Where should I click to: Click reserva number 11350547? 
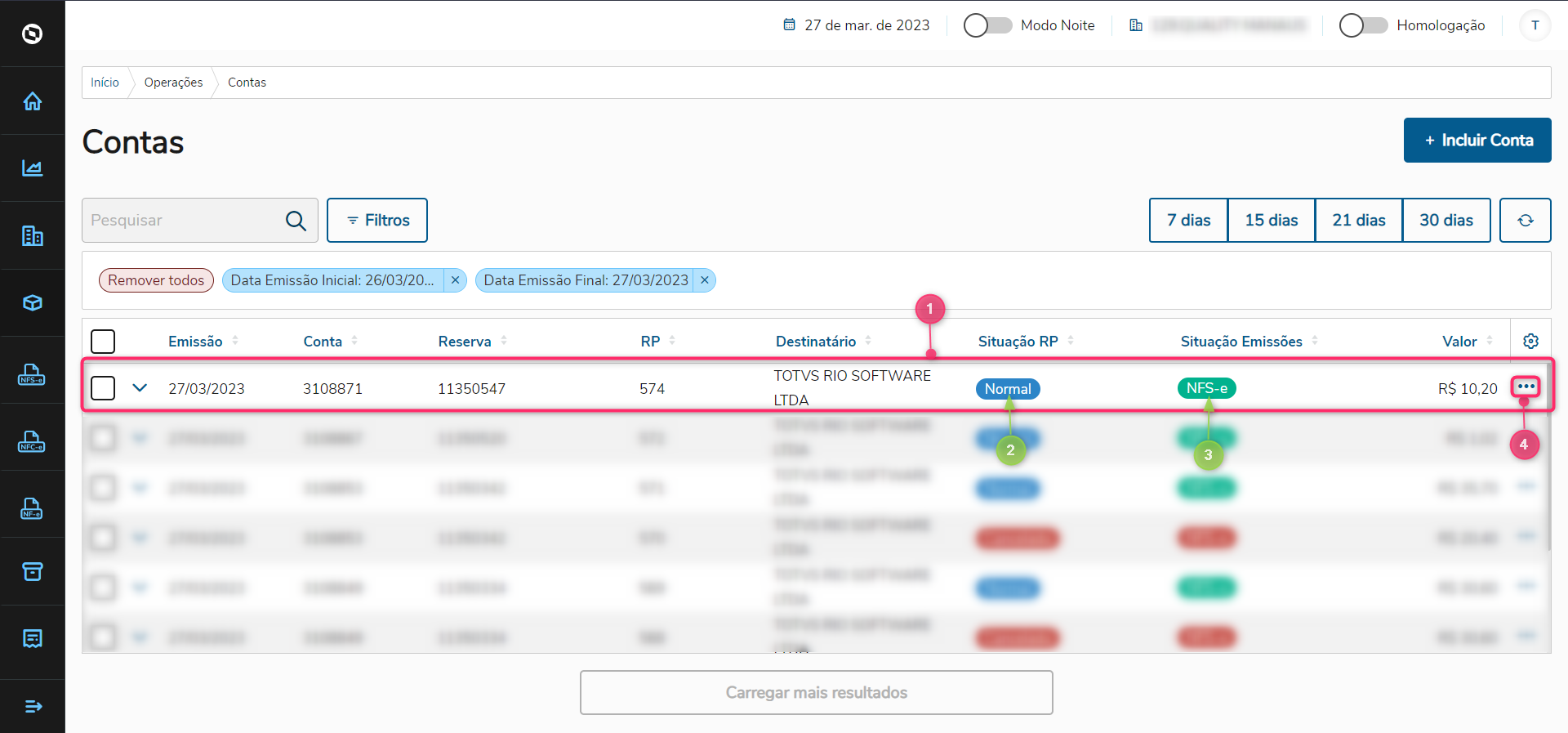coord(472,389)
